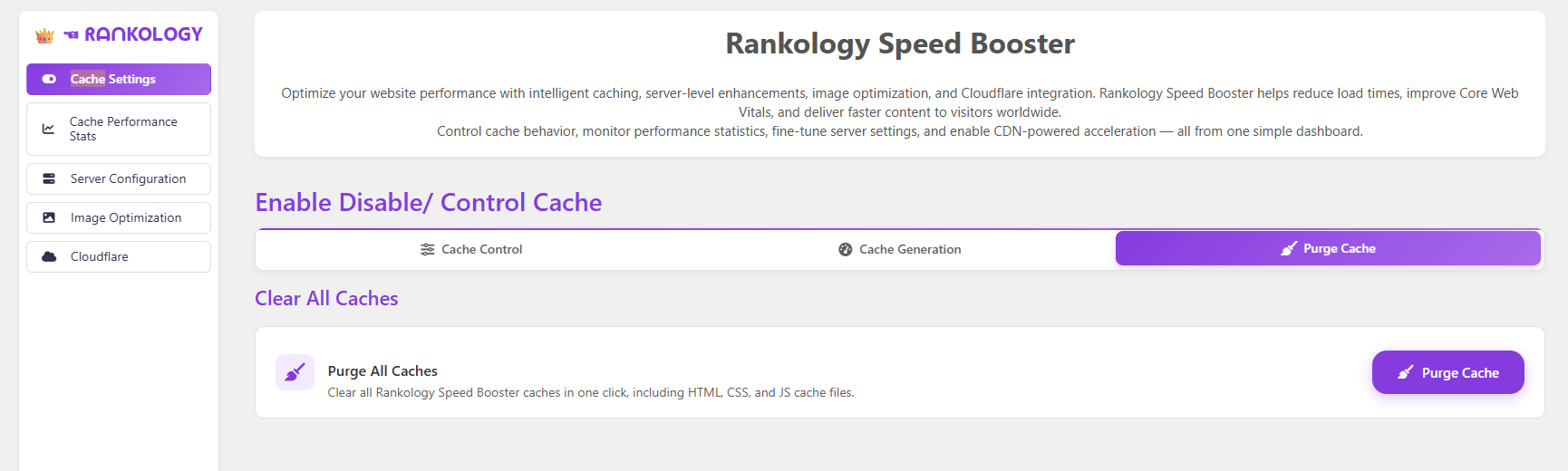Switch to the Cache Generation tab

[910, 250]
